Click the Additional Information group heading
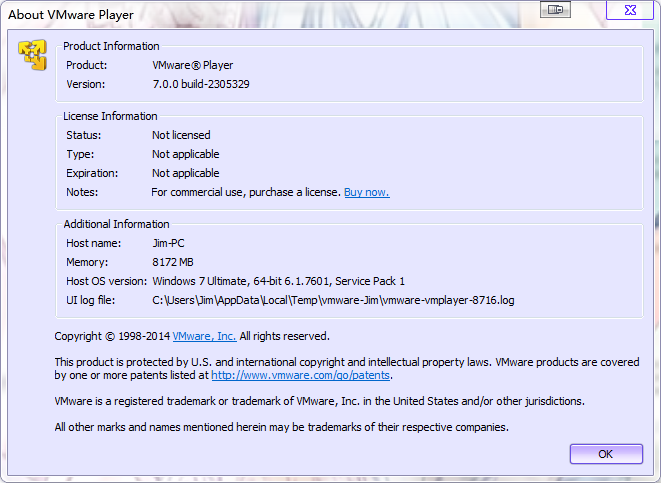Screen dimensions: 661x483 click(x=116, y=224)
